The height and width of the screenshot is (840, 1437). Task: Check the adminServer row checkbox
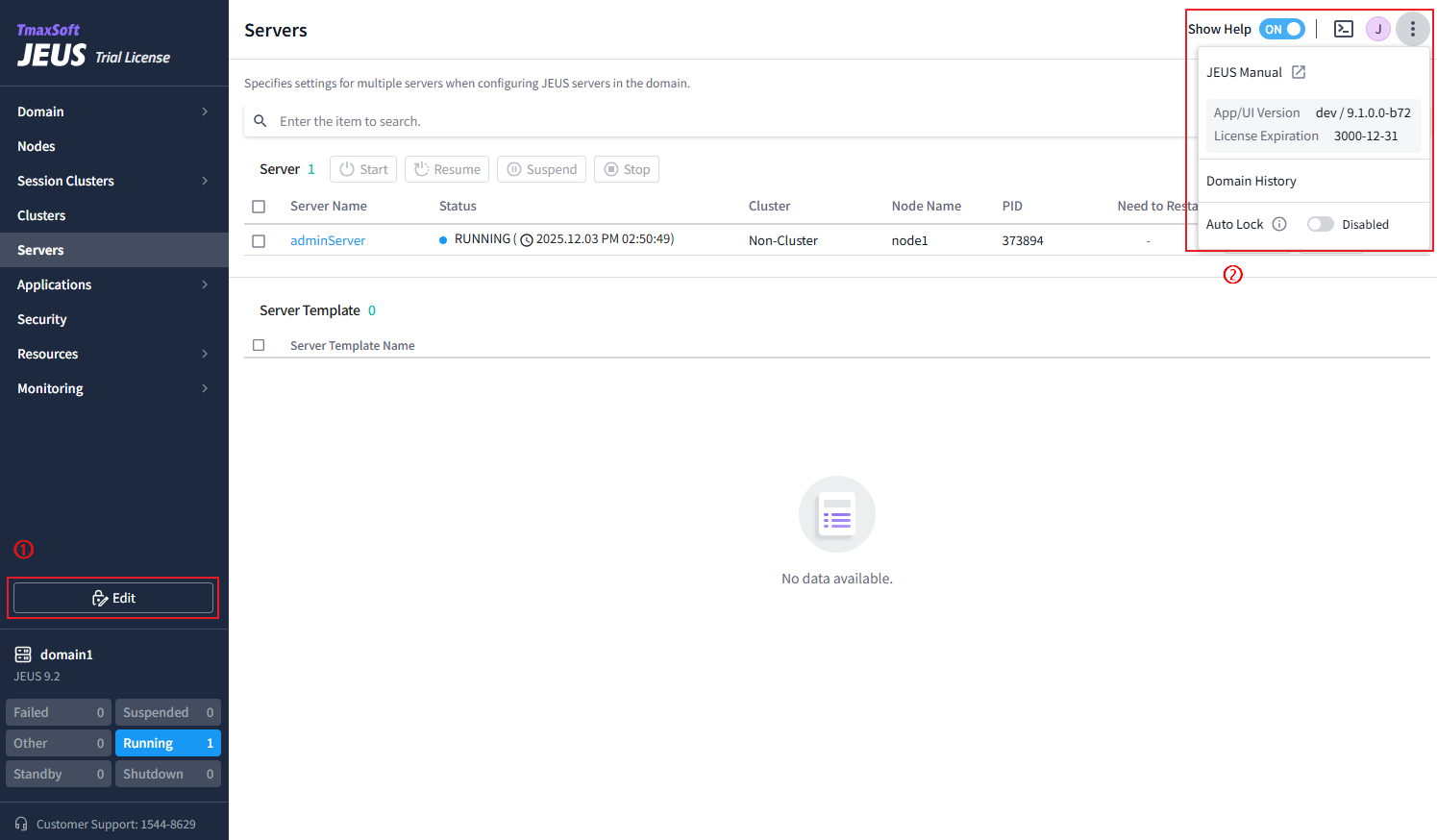(x=259, y=240)
